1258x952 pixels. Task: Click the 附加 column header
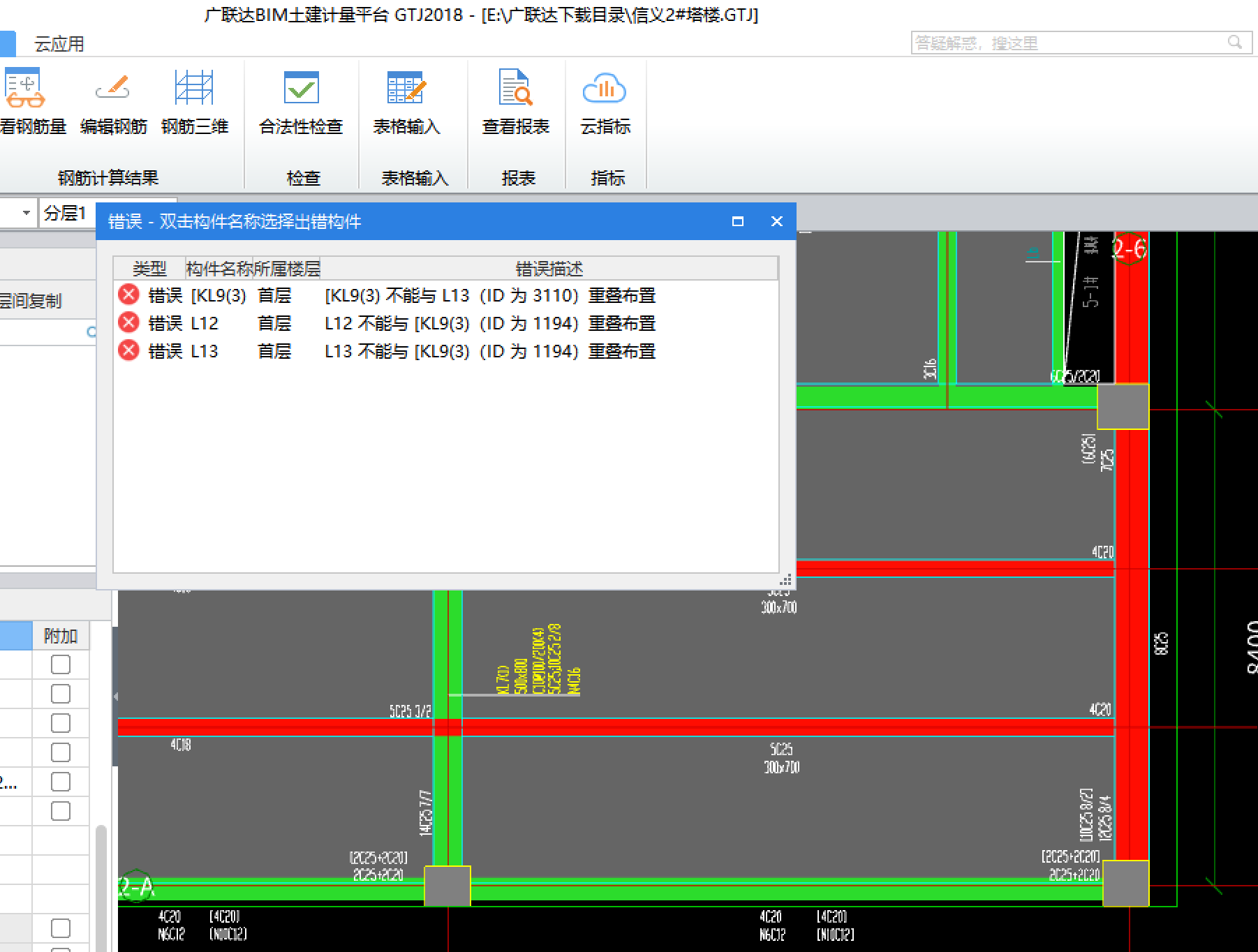61,636
